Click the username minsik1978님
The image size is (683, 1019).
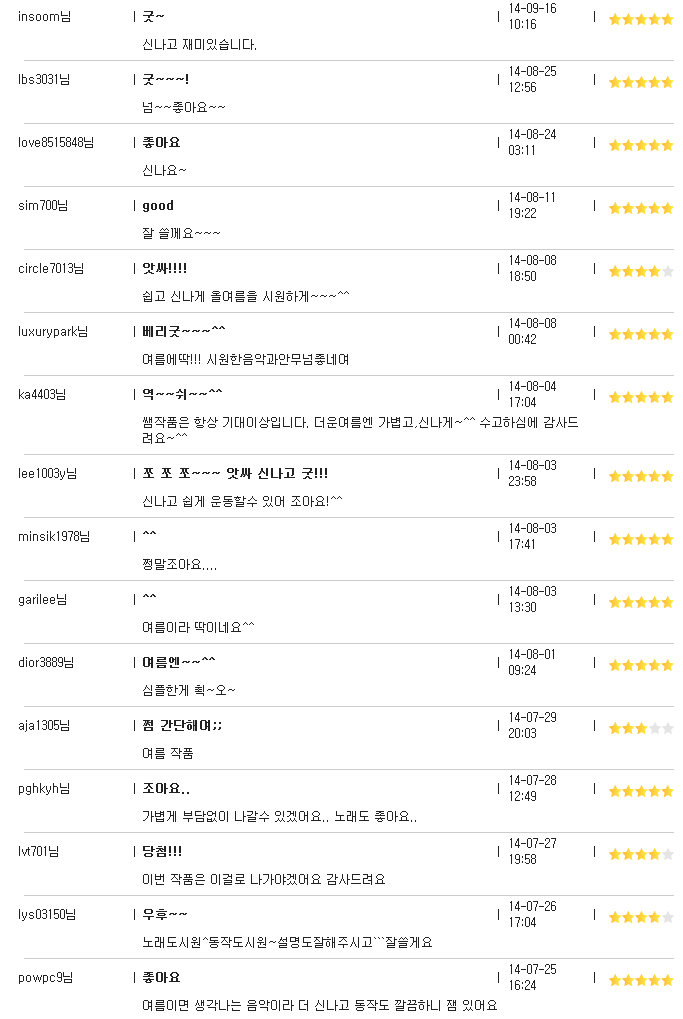(x=54, y=537)
